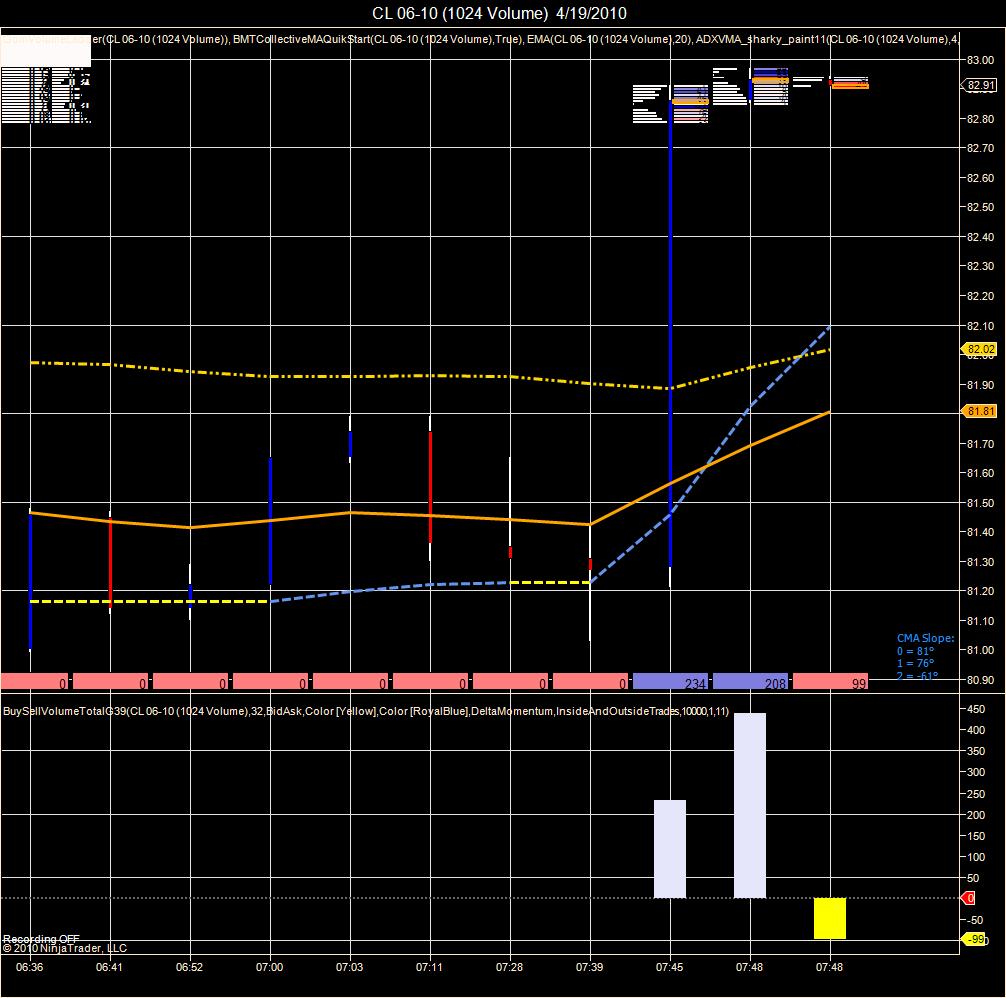Image resolution: width=1006 pixels, height=998 pixels.
Task: Click the blue box labeled 234
Action: coord(670,682)
